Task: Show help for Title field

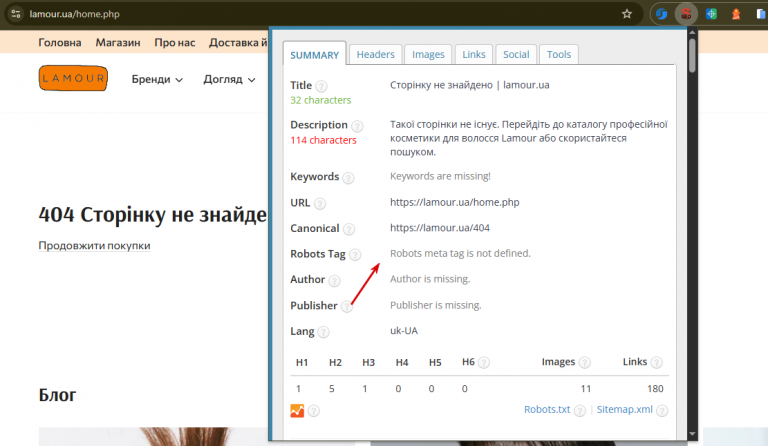Action: coord(321,86)
